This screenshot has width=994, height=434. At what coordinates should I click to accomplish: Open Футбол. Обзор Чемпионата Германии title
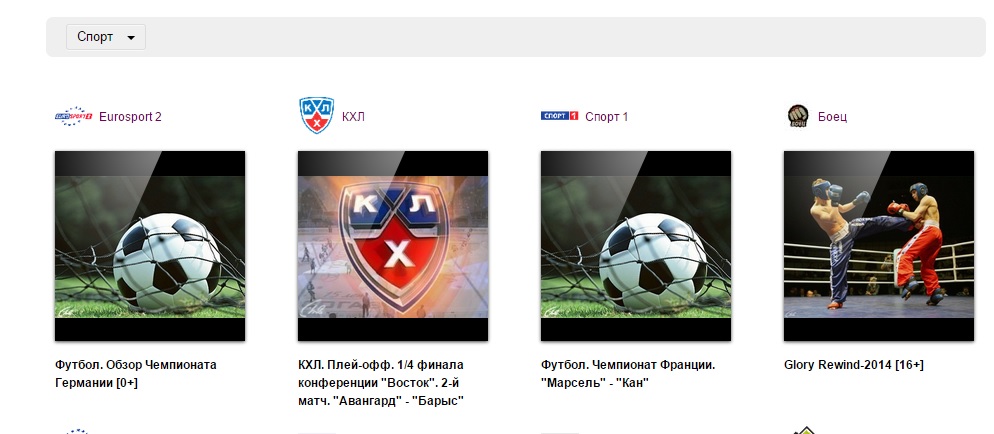point(136,374)
